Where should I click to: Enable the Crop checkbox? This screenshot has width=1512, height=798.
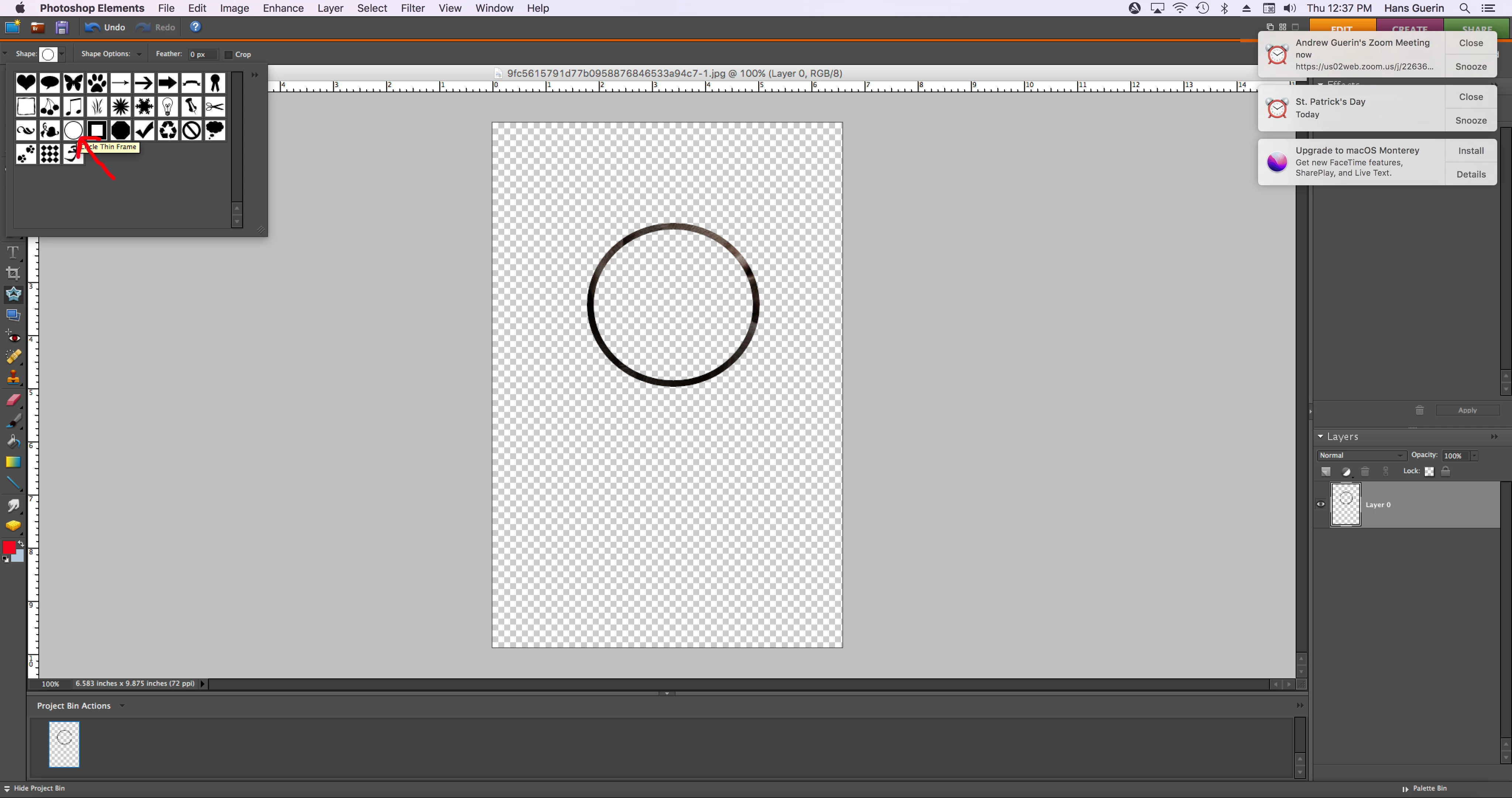[x=229, y=55]
